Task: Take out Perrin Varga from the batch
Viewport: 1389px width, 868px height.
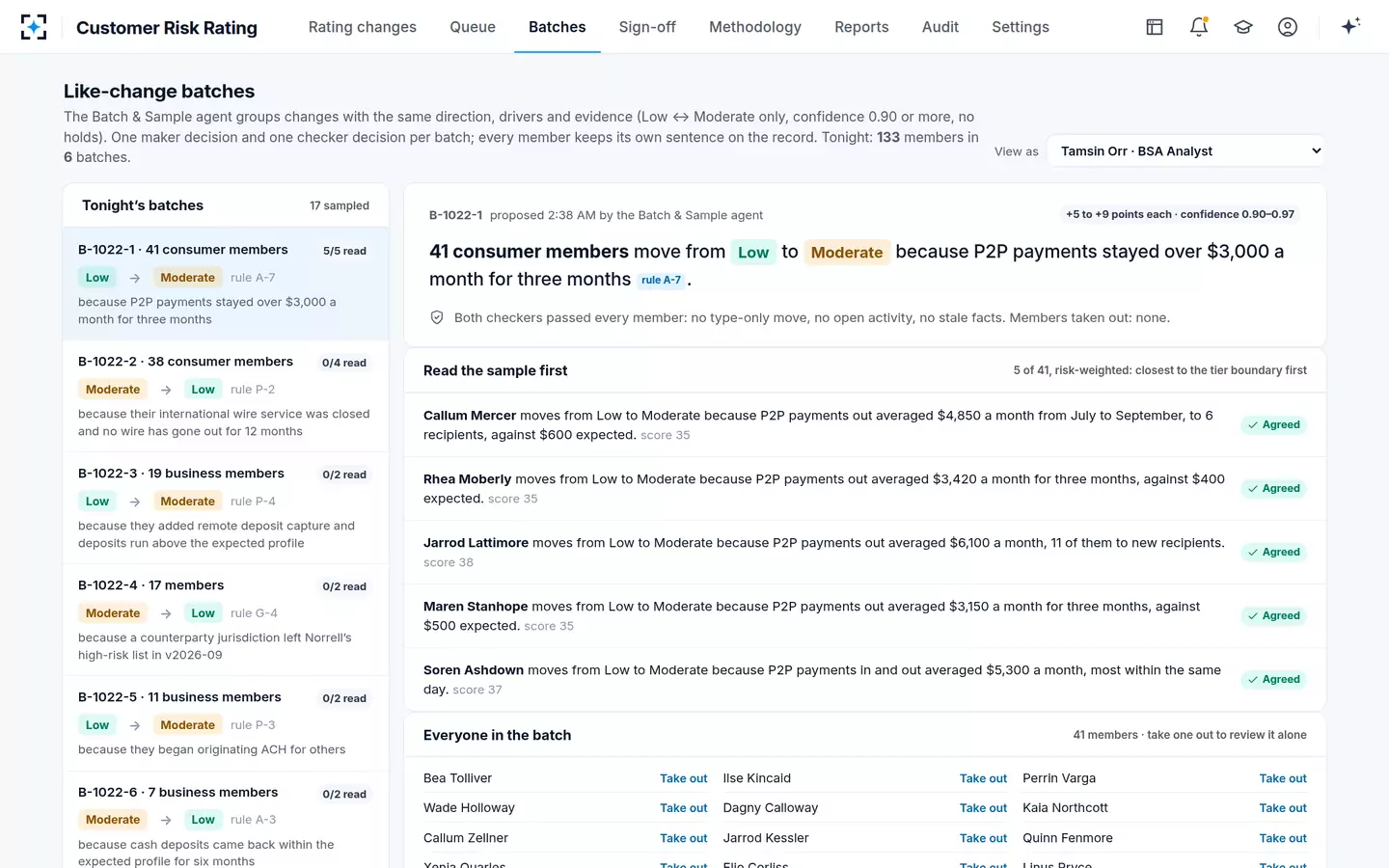Action: pyautogui.click(x=1283, y=779)
